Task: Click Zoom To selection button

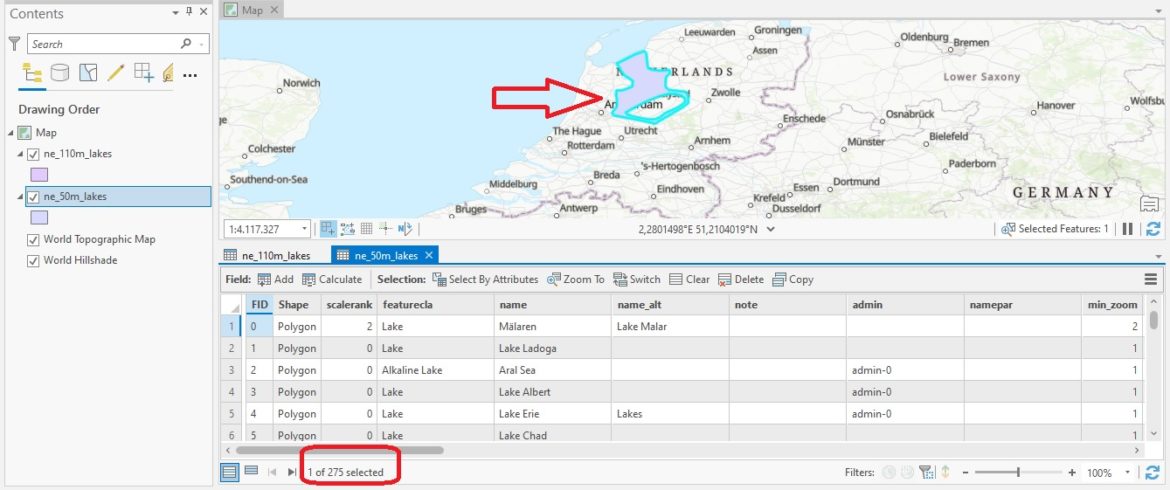Action: [x=576, y=280]
